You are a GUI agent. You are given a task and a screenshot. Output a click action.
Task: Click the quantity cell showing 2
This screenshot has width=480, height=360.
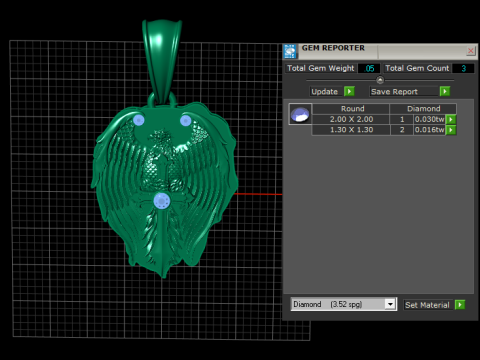click(x=402, y=130)
